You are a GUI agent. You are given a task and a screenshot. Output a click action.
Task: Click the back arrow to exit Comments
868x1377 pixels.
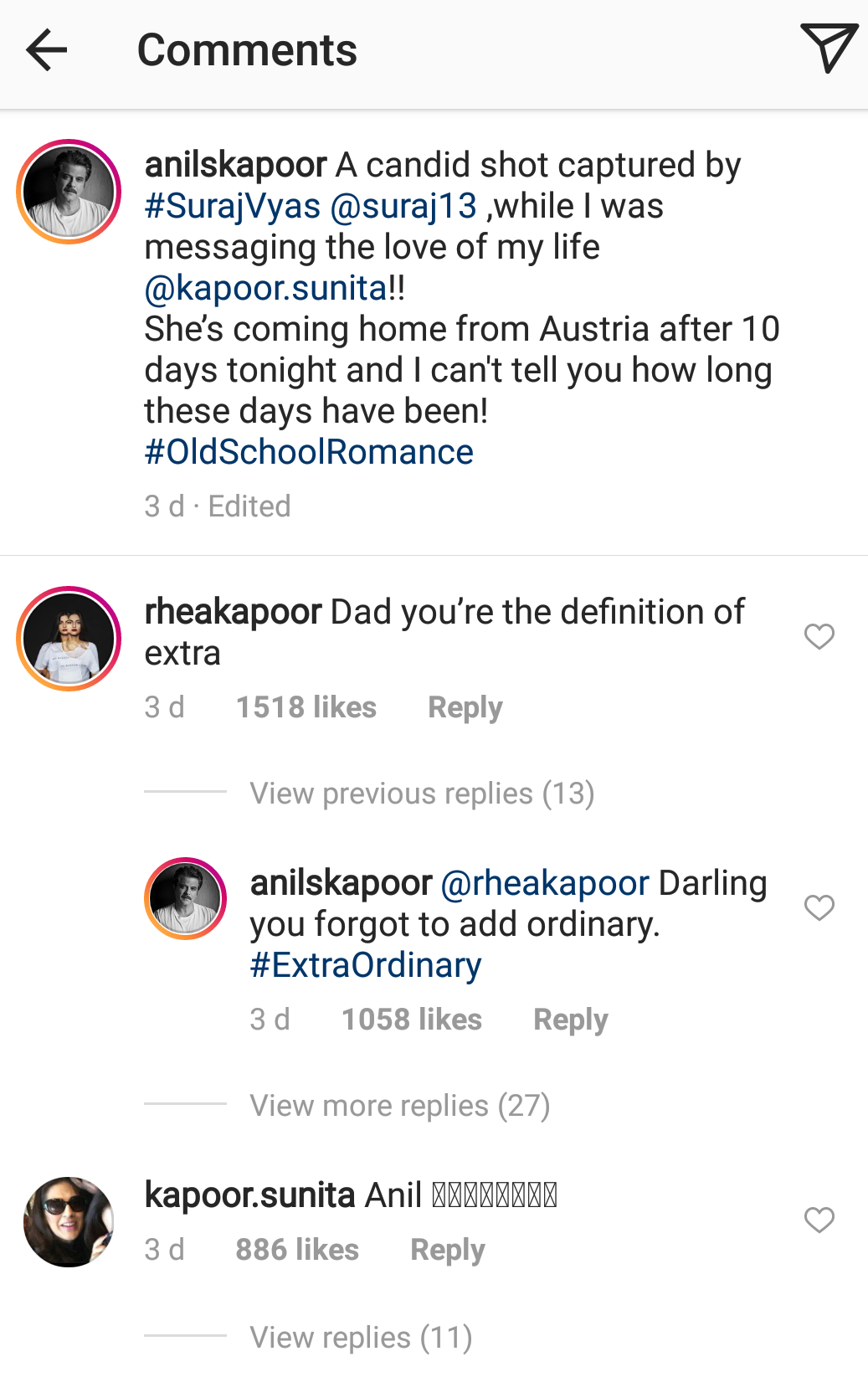pos(47,49)
